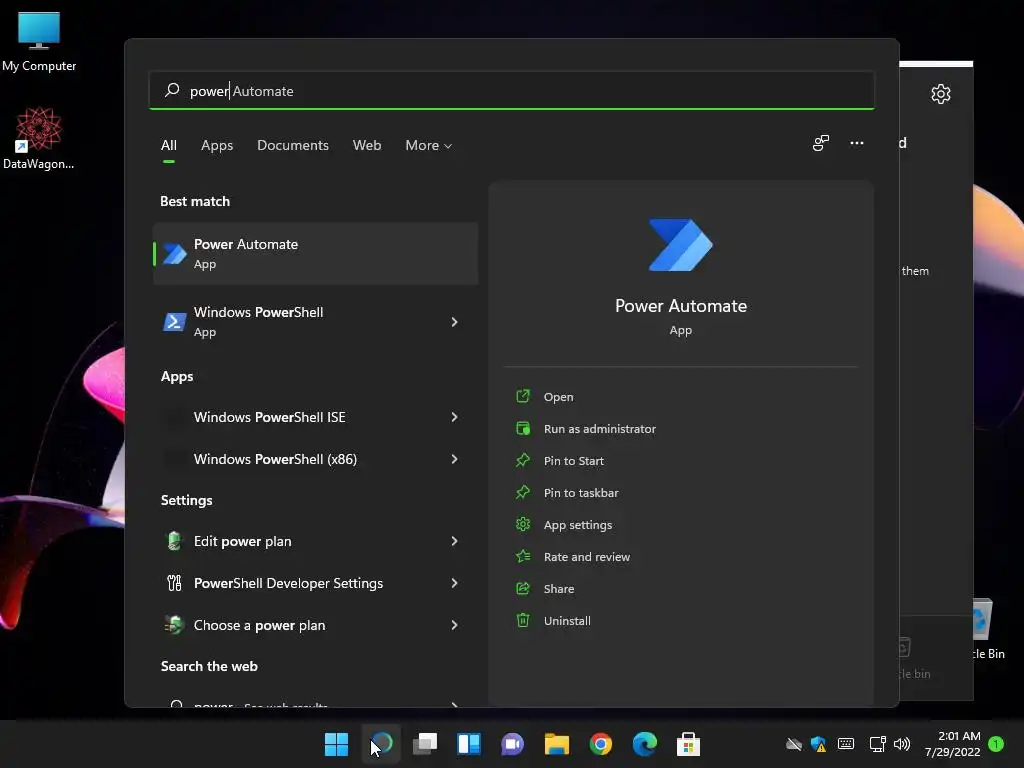Click Share in the actions list
Image resolution: width=1024 pixels, height=768 pixels.
tap(558, 588)
